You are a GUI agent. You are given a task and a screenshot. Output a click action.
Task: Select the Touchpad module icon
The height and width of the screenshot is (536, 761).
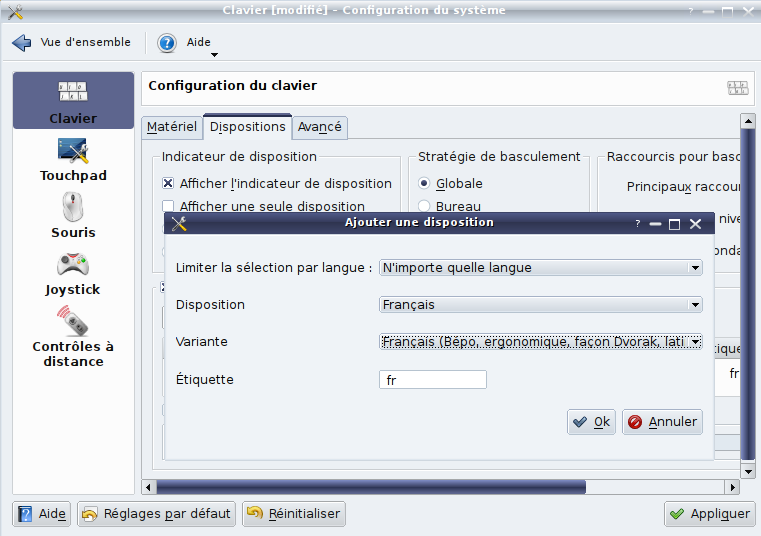point(73,159)
